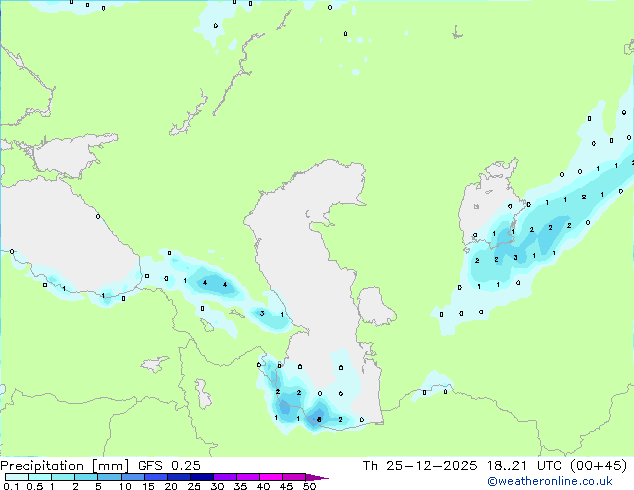Screen dimensions: 634x490
Task: Click the '18..21 UTC' time range text
Action: click(x=524, y=466)
